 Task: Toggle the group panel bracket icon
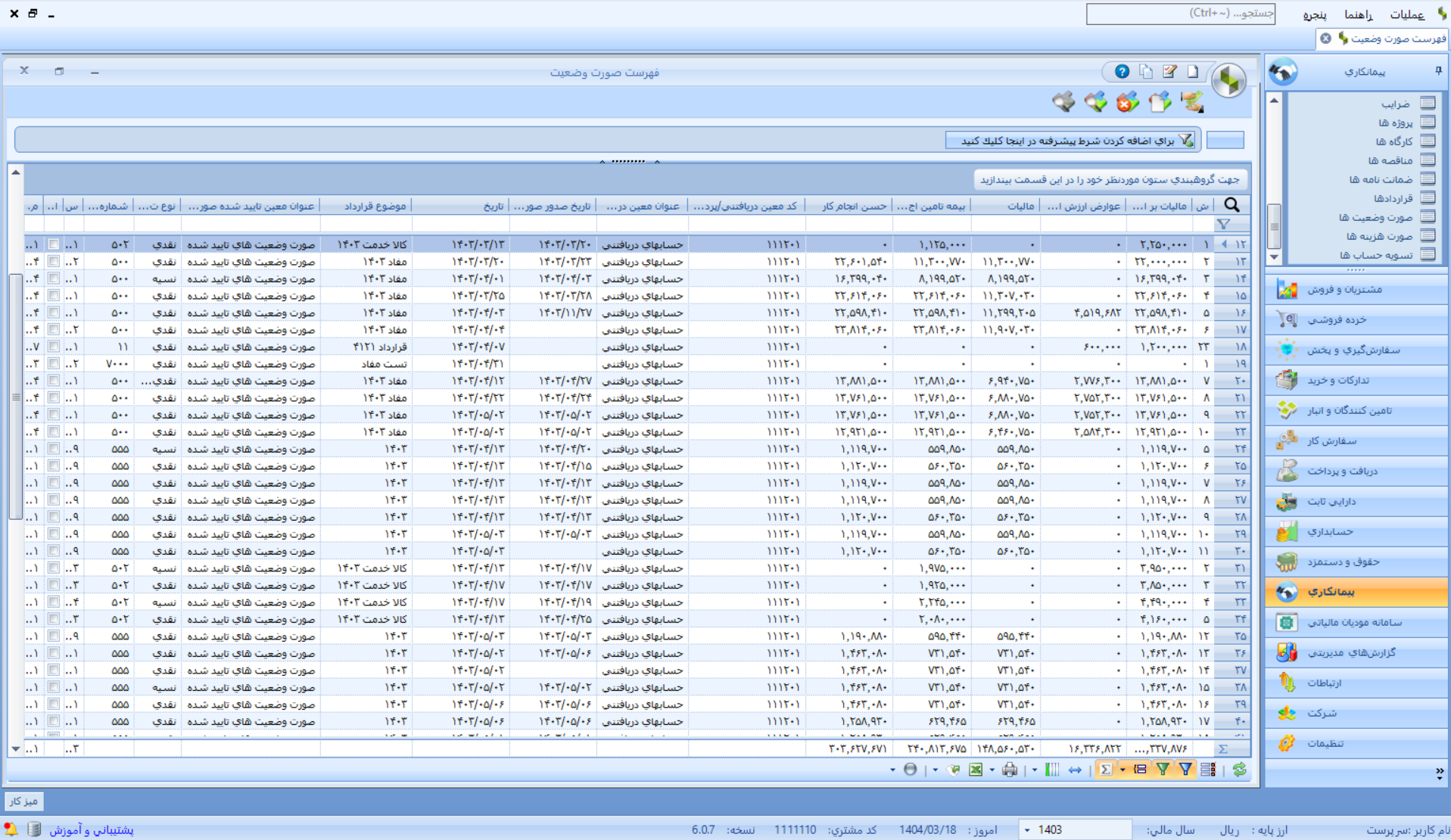pyautogui.click(x=1140, y=770)
